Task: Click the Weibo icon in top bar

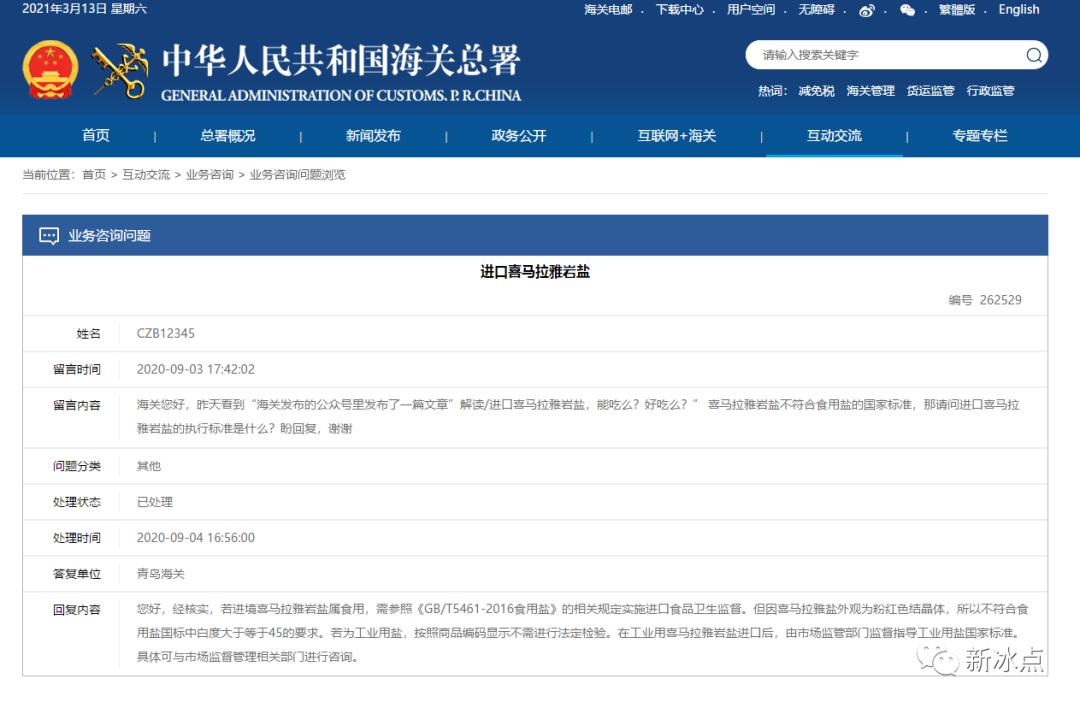Action: point(866,10)
